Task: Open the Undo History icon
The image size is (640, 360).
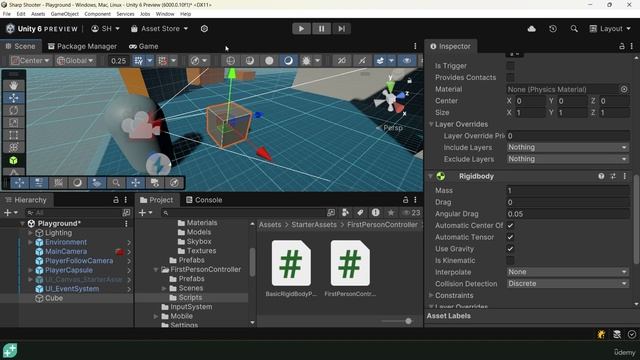Action: coord(553,29)
